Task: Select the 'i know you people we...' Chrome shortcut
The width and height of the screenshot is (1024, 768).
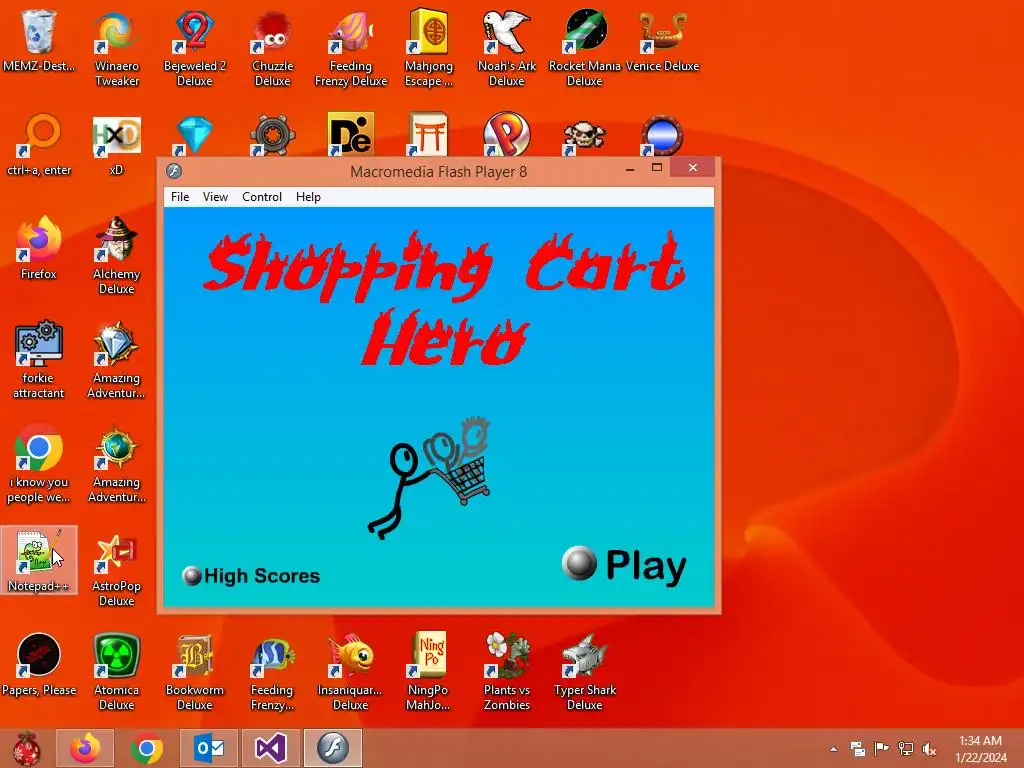Action: [x=39, y=464]
